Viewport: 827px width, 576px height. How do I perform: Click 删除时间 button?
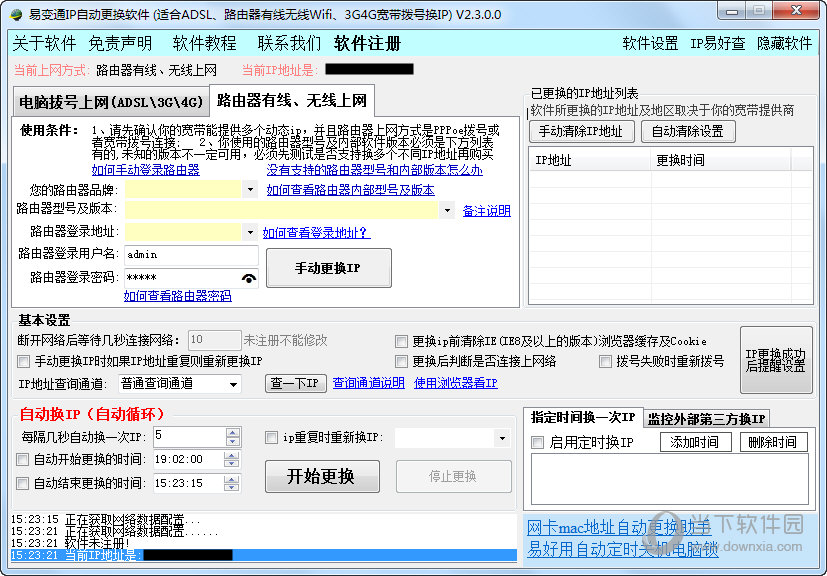(773, 442)
